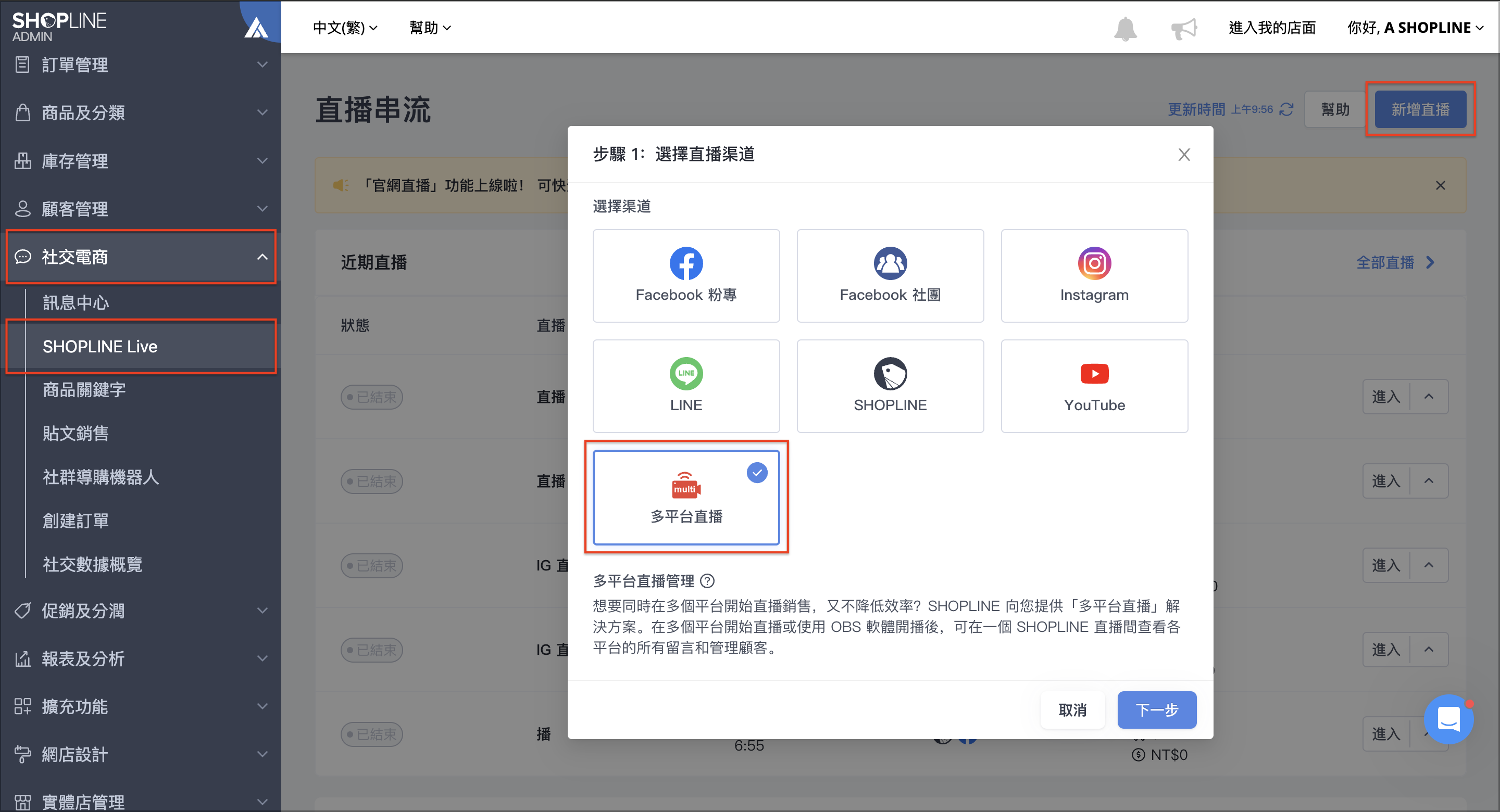This screenshot has width=1500, height=812.
Task: Expand the 實體店管理 sidebar menu
Action: click(x=140, y=802)
